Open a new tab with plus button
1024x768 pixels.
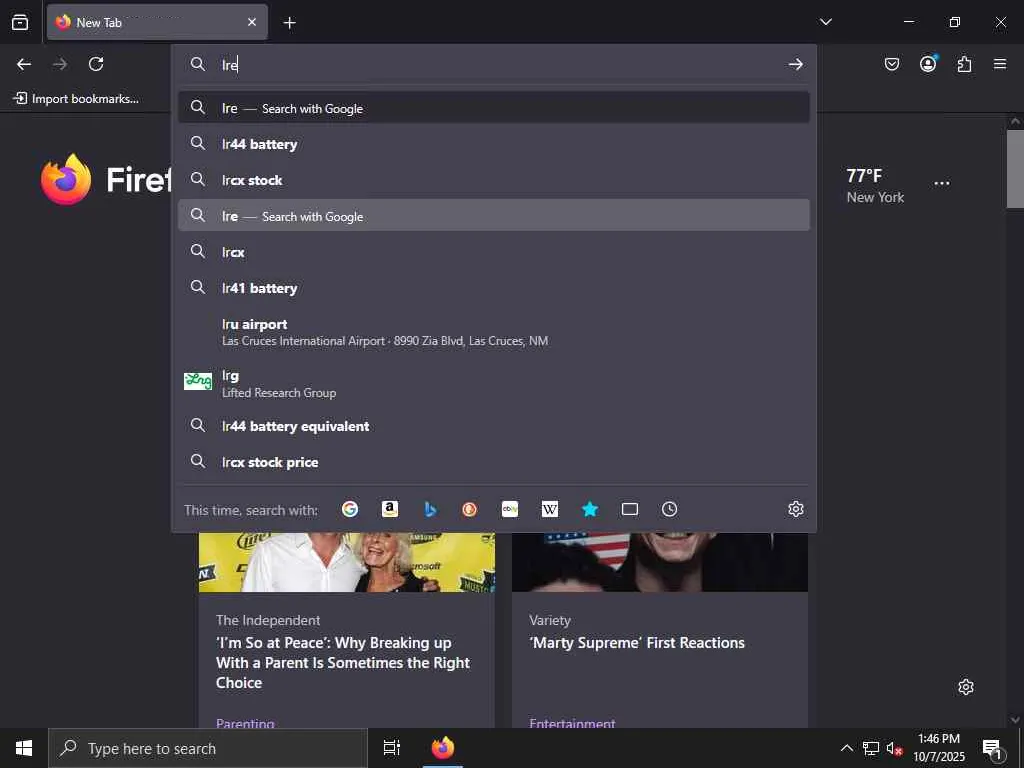point(289,23)
